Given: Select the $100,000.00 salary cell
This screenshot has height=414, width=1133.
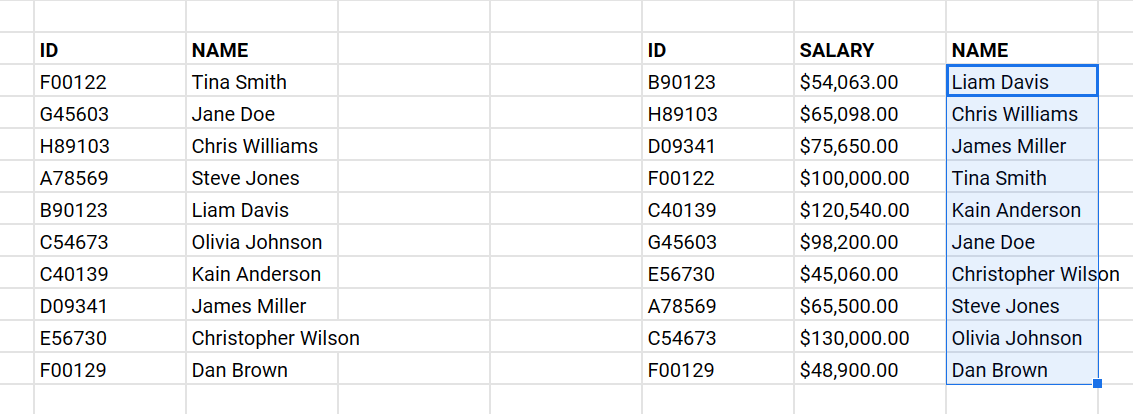Looking at the screenshot, I should [854, 178].
